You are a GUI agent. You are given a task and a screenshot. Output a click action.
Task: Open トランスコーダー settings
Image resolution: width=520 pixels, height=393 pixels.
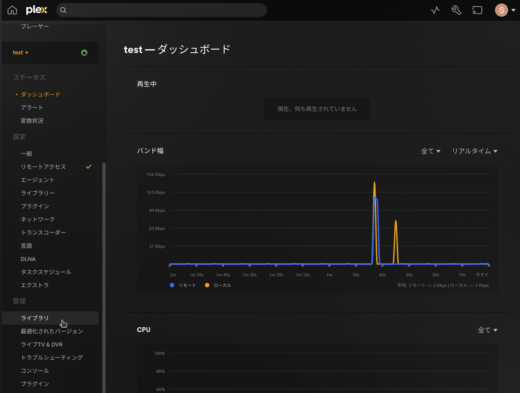coord(43,232)
